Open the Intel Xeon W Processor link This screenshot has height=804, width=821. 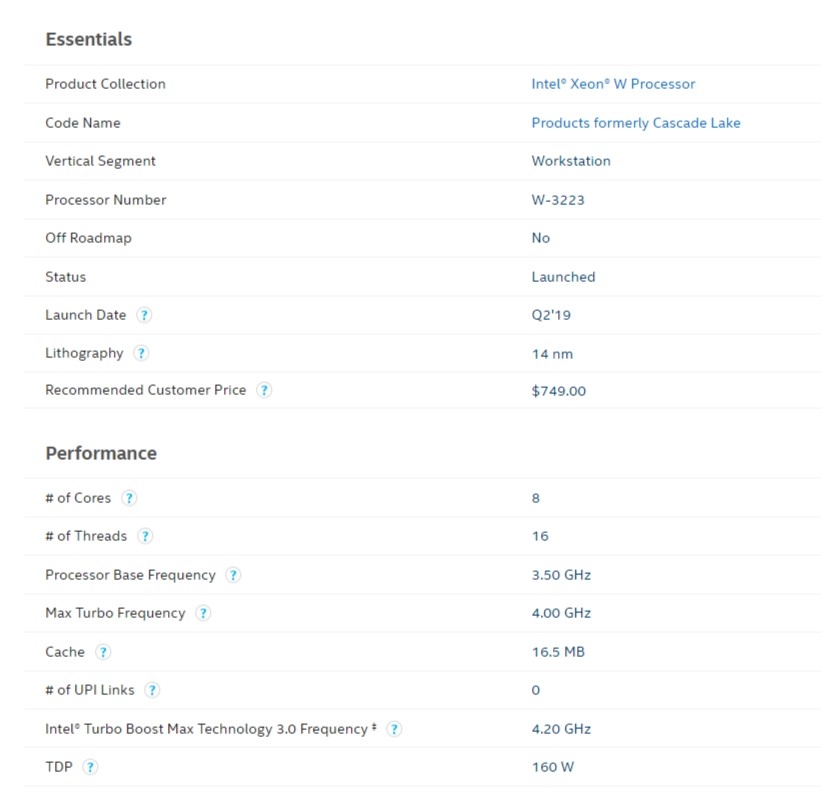coord(613,84)
